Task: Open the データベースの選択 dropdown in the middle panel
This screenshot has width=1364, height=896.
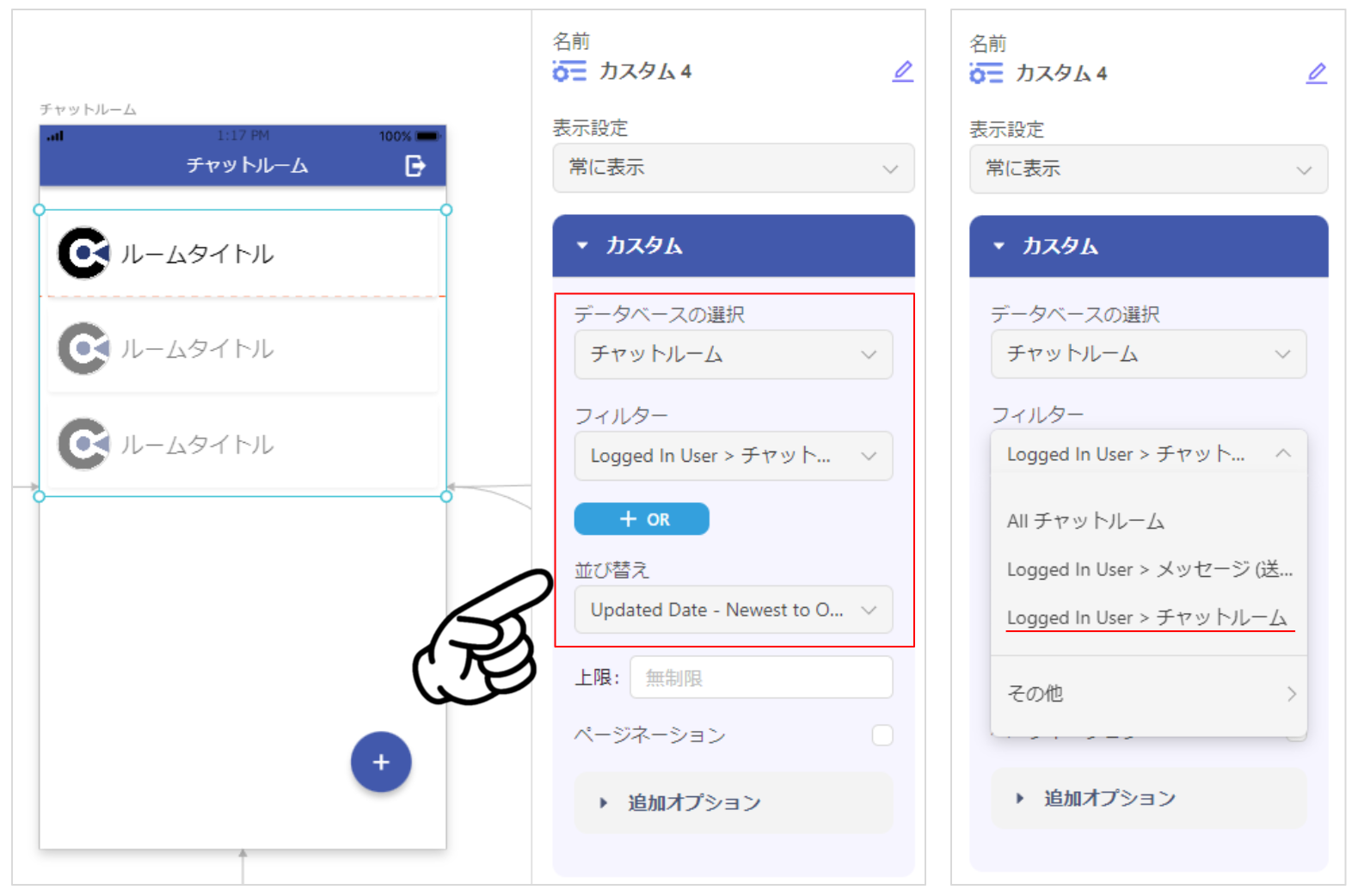Action: point(733,354)
